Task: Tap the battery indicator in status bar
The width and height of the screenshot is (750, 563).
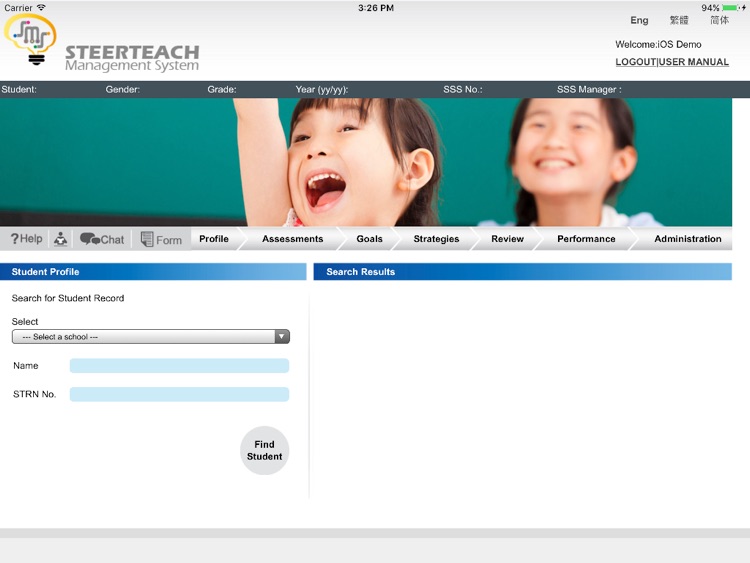Action: pos(730,8)
